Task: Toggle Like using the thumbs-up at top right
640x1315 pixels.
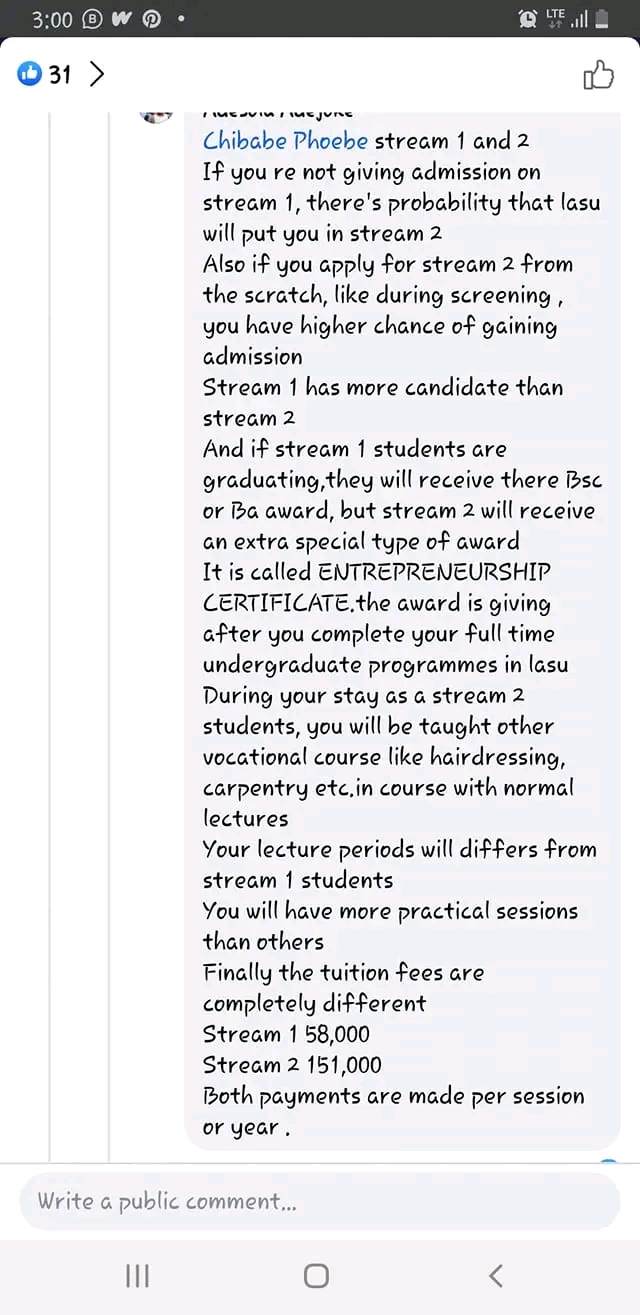Action: (599, 74)
